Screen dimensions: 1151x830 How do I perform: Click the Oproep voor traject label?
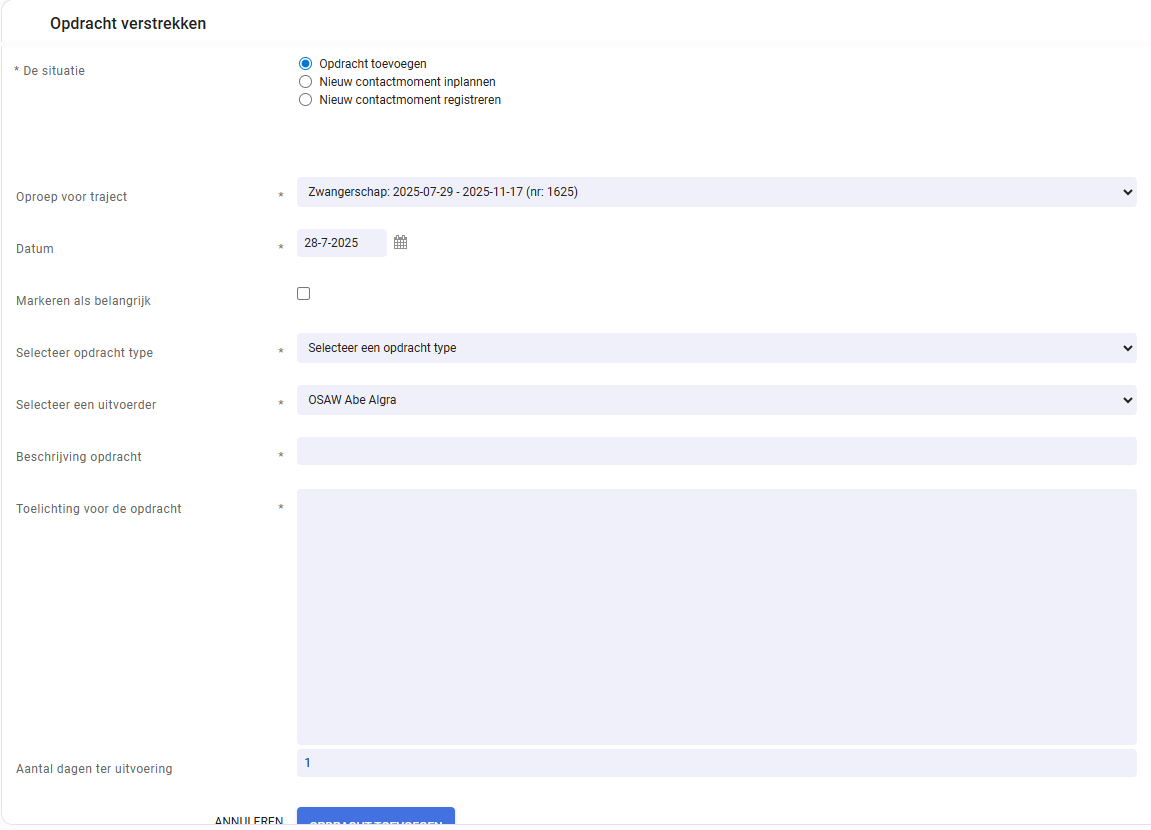click(71, 197)
